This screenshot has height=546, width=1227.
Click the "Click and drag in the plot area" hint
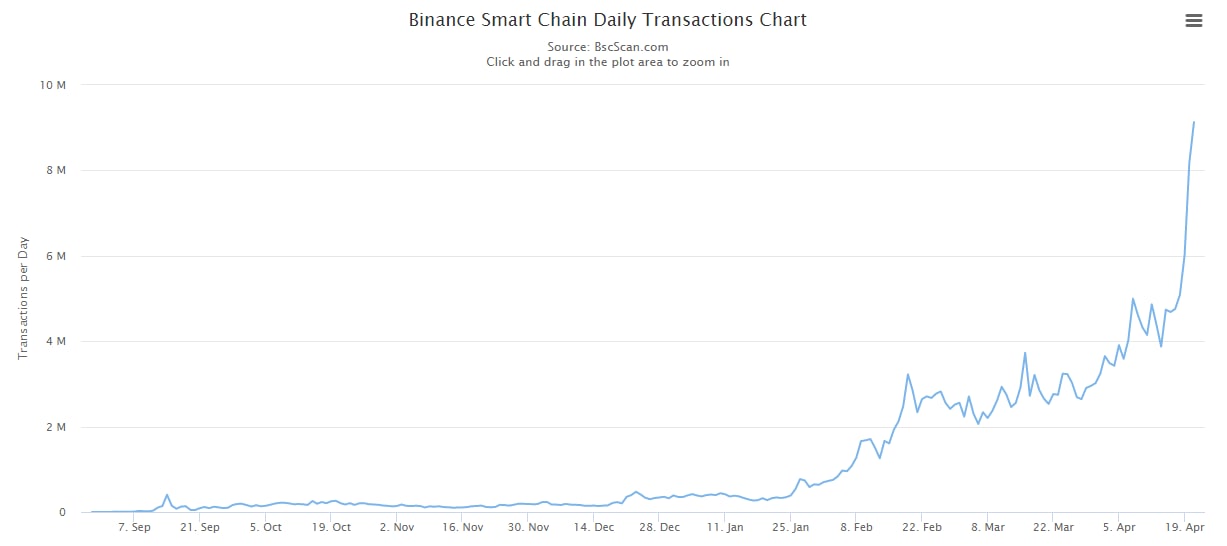[x=607, y=62]
